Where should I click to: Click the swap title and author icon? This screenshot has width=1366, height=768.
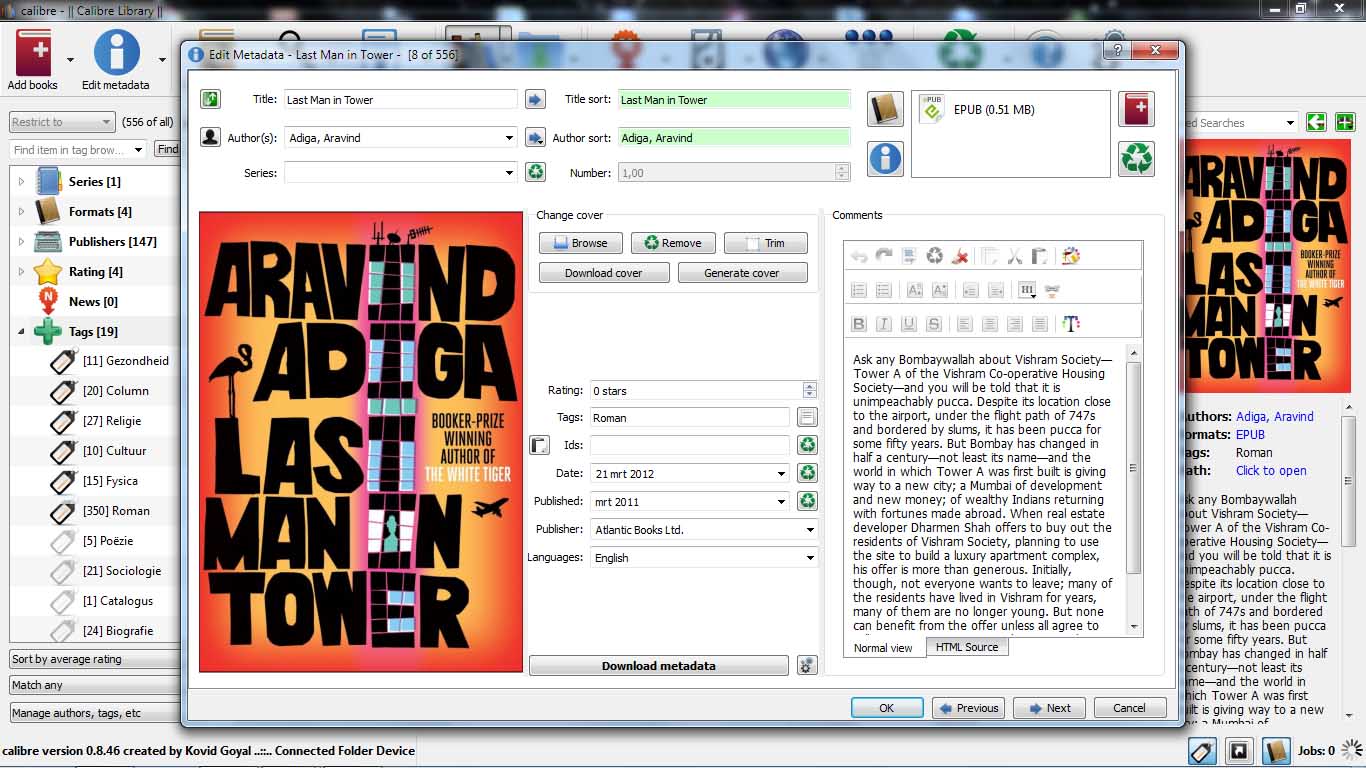click(x=210, y=99)
